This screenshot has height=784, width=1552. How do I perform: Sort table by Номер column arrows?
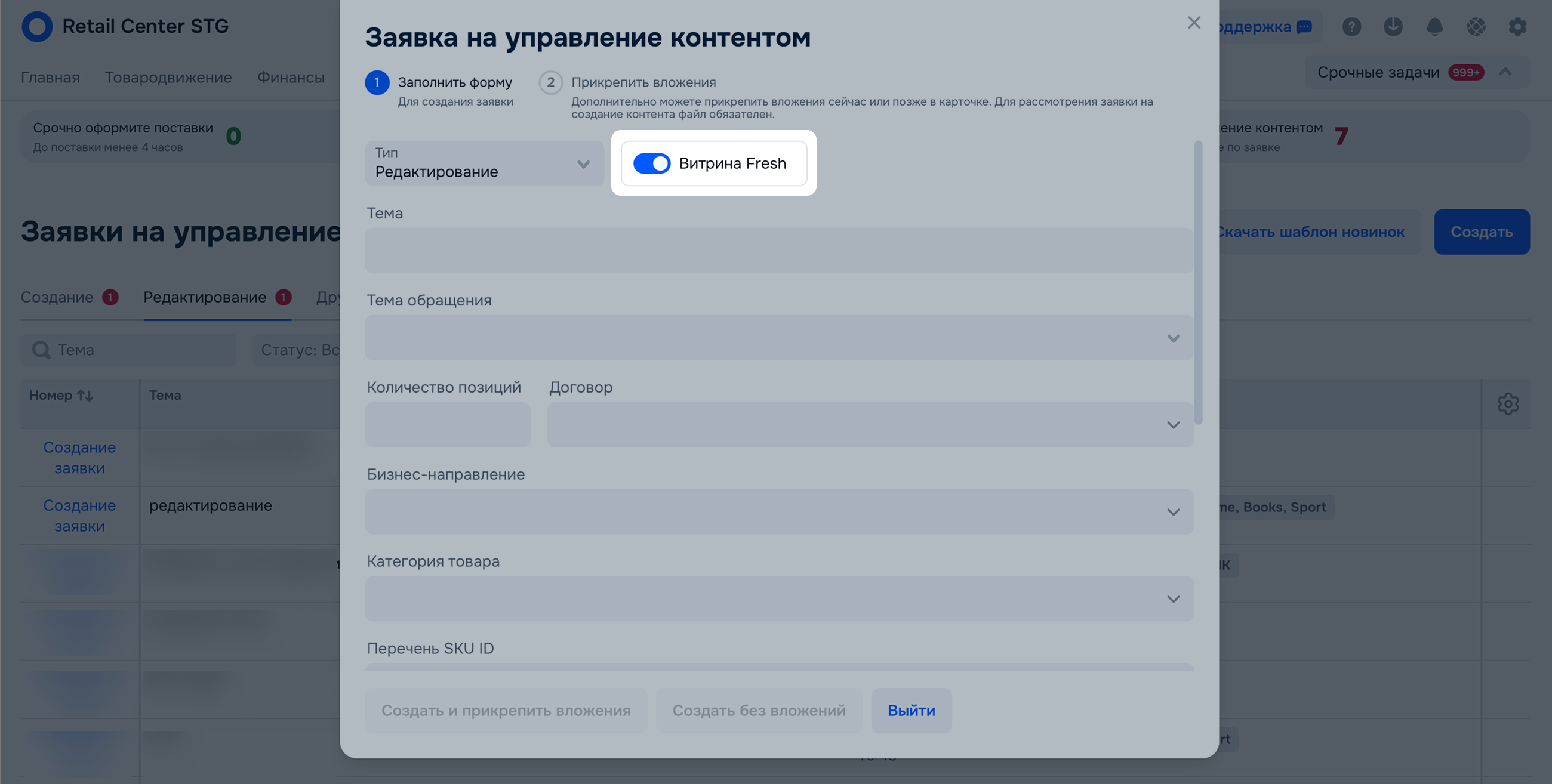point(85,396)
